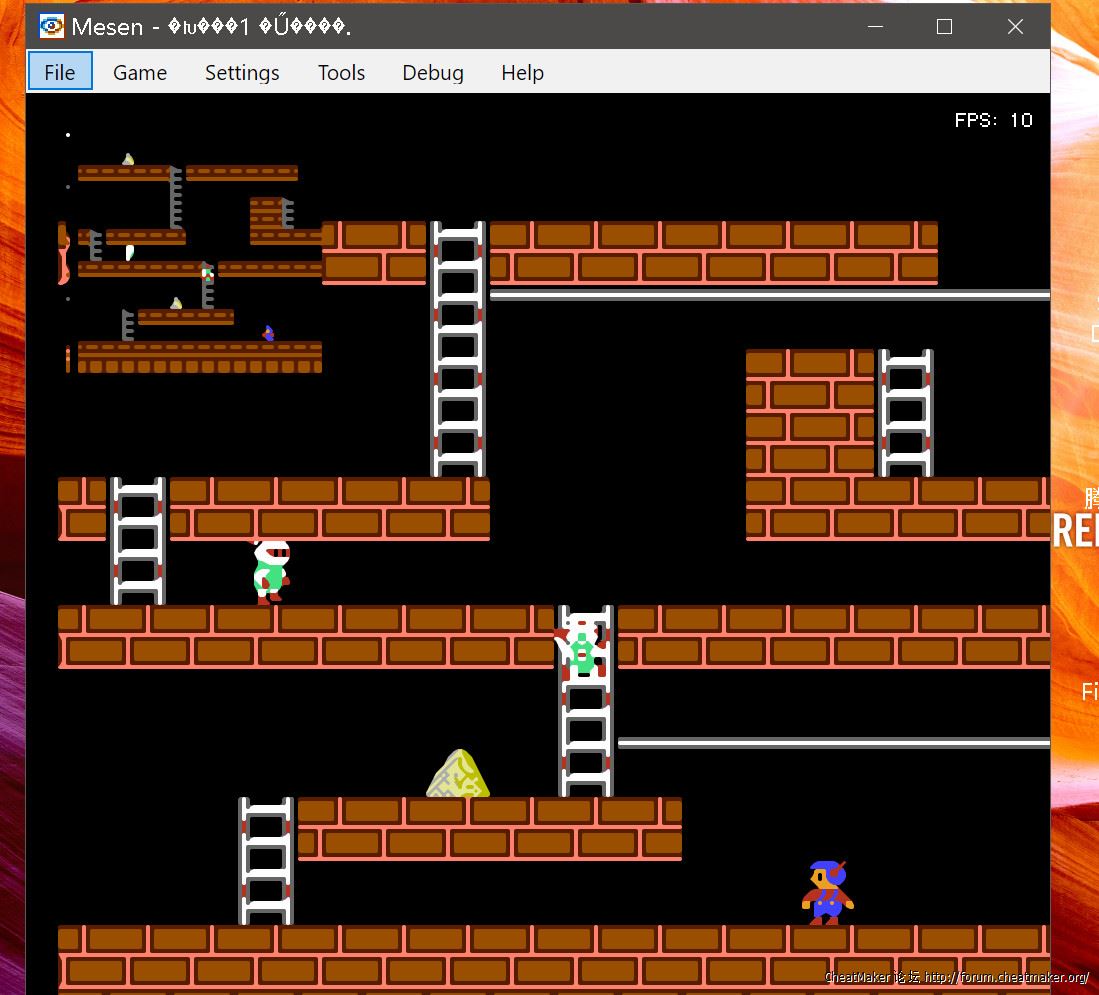The image size is (1099, 995).
Task: Open the File menu
Action: tap(60, 72)
